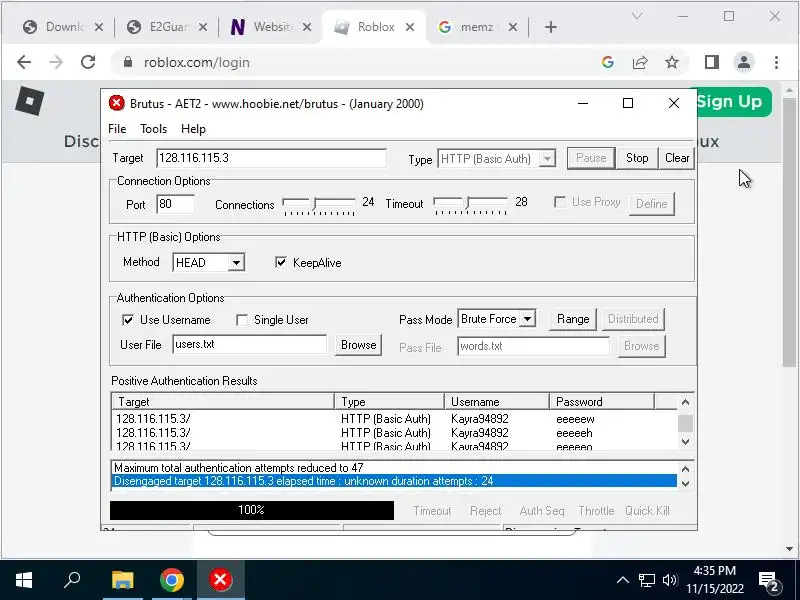
Task: Click the Stop button
Action: (637, 158)
